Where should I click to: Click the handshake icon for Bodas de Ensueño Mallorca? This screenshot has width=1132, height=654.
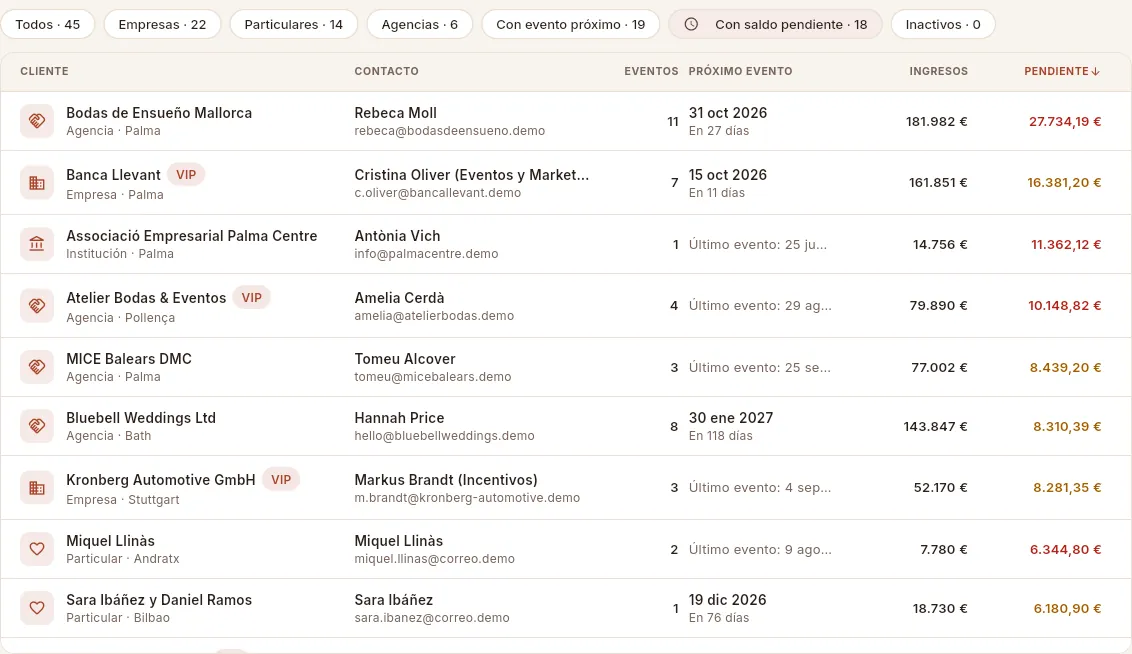click(x=37, y=121)
